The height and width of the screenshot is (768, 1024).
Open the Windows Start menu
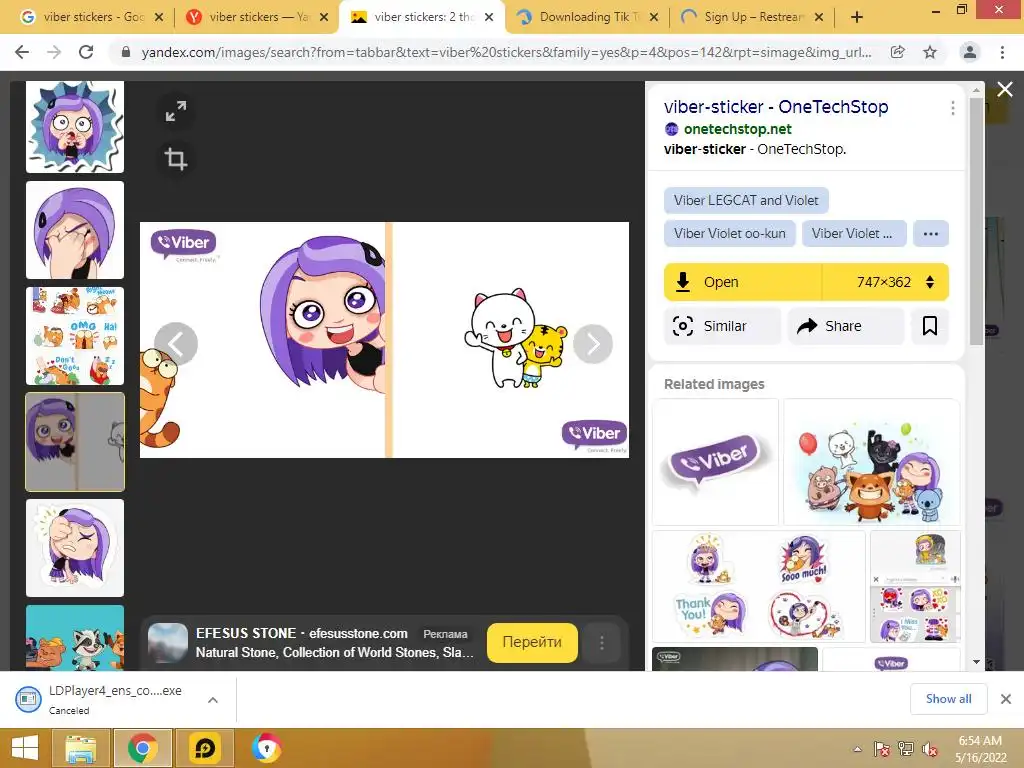point(25,748)
